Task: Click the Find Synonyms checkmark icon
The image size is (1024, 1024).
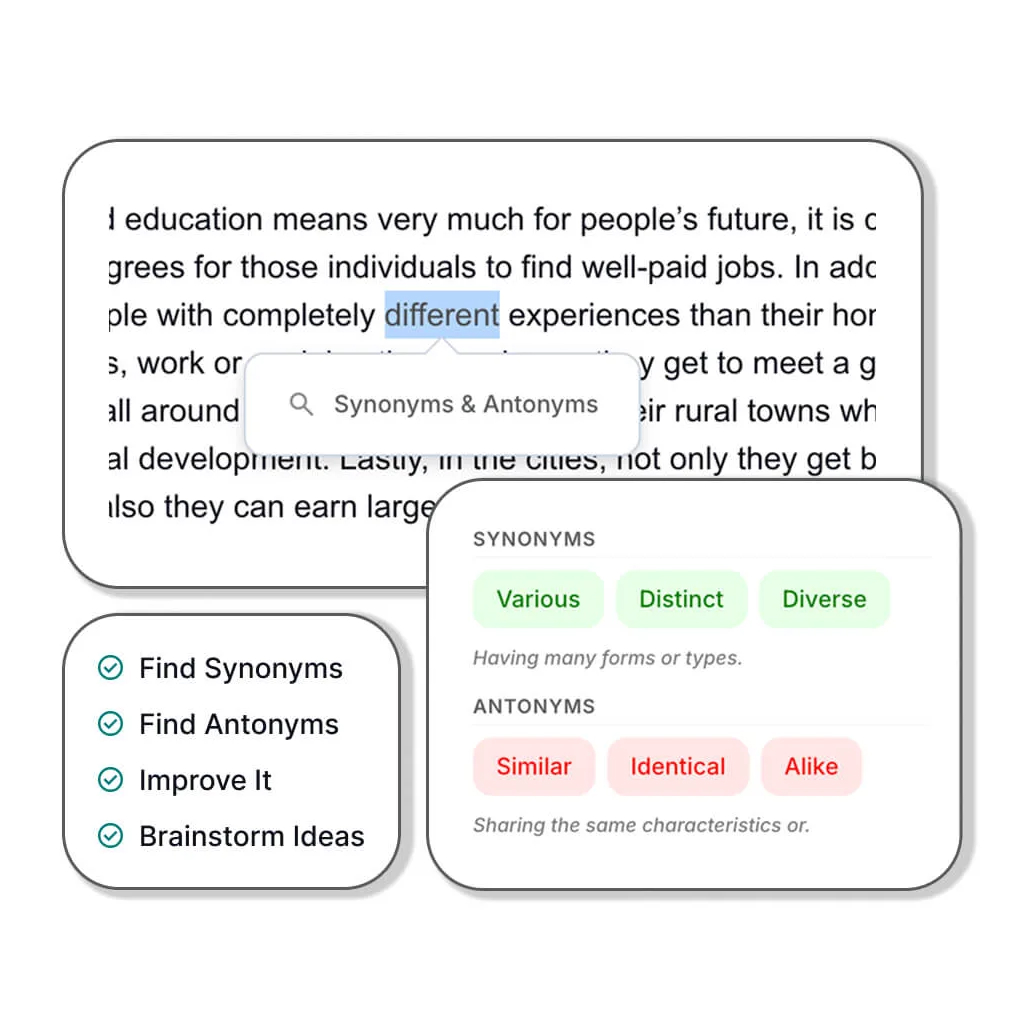Action: (110, 667)
